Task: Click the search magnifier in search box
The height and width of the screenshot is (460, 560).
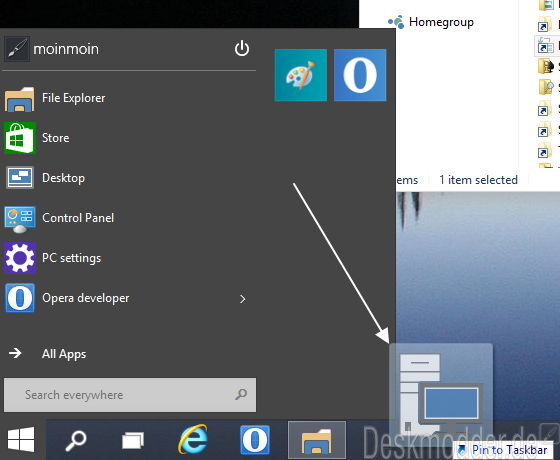Action: point(241,394)
